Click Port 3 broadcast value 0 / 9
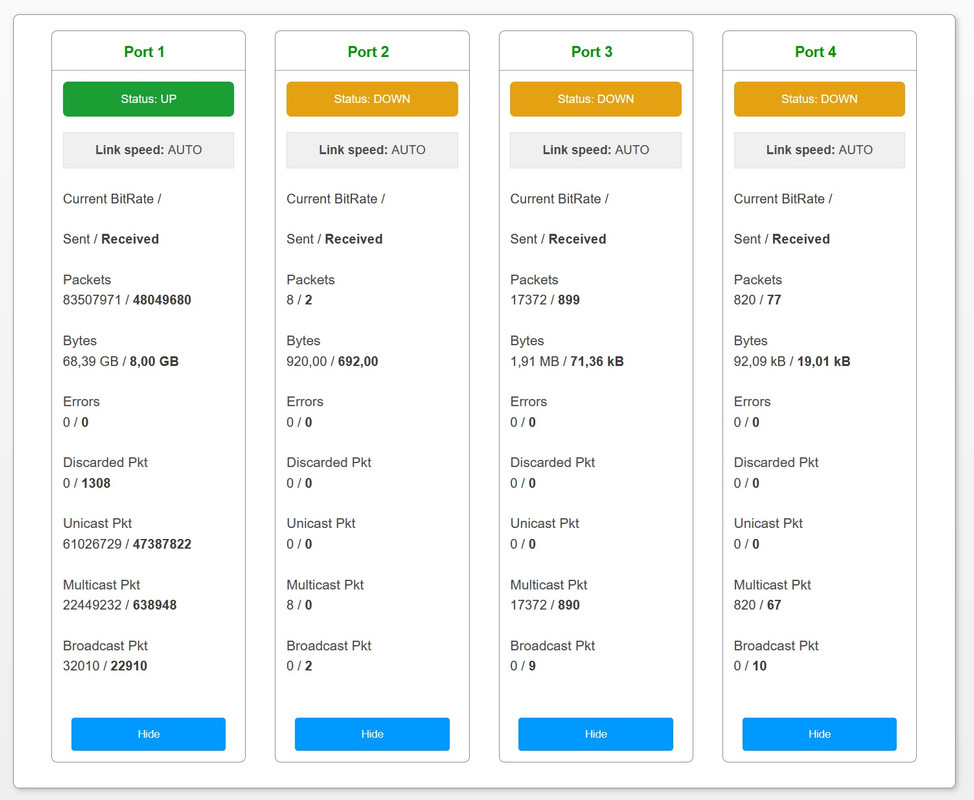Screen dimensions: 974x800 click(x=523, y=666)
